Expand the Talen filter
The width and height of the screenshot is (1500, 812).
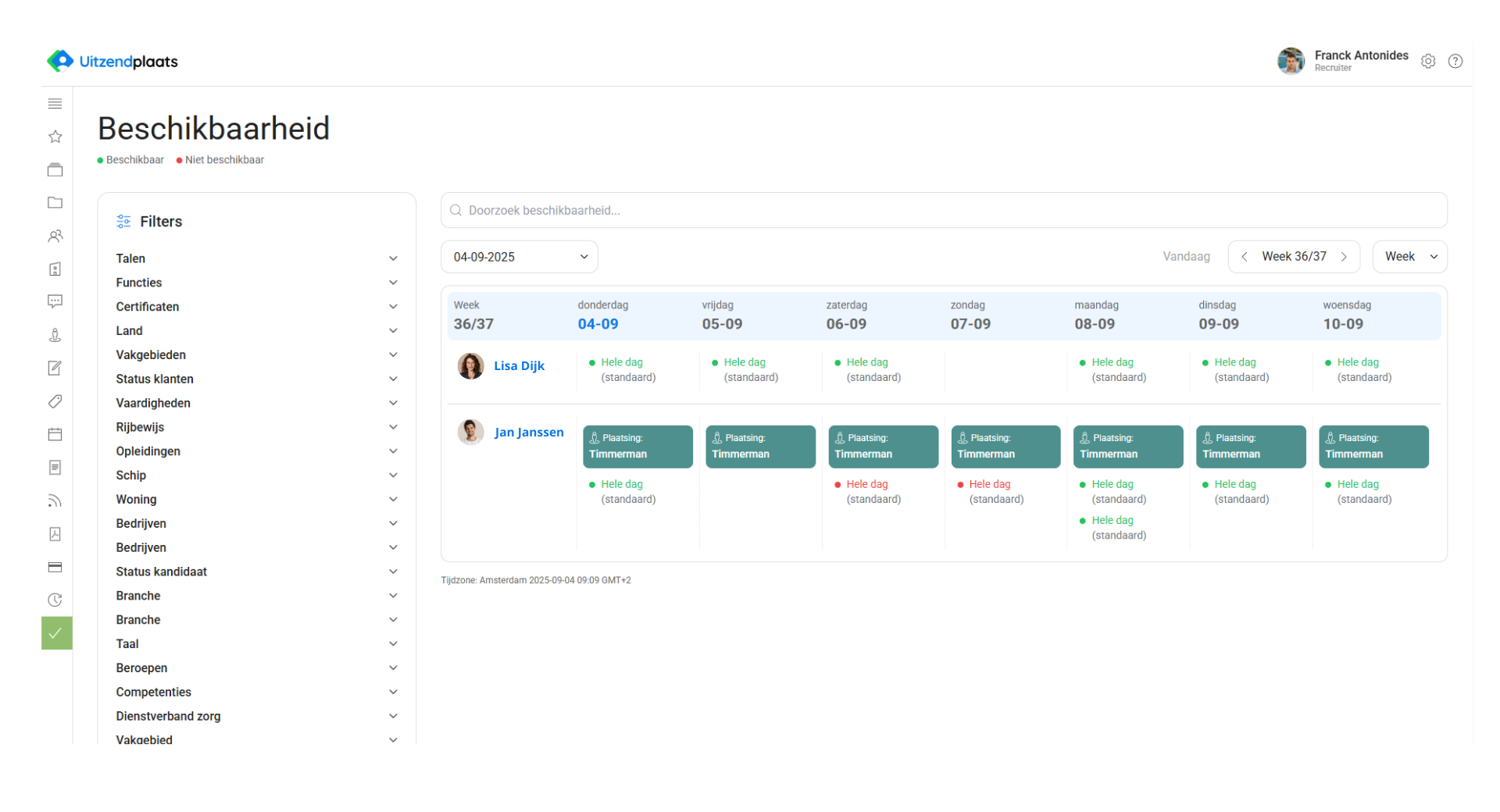(256, 258)
